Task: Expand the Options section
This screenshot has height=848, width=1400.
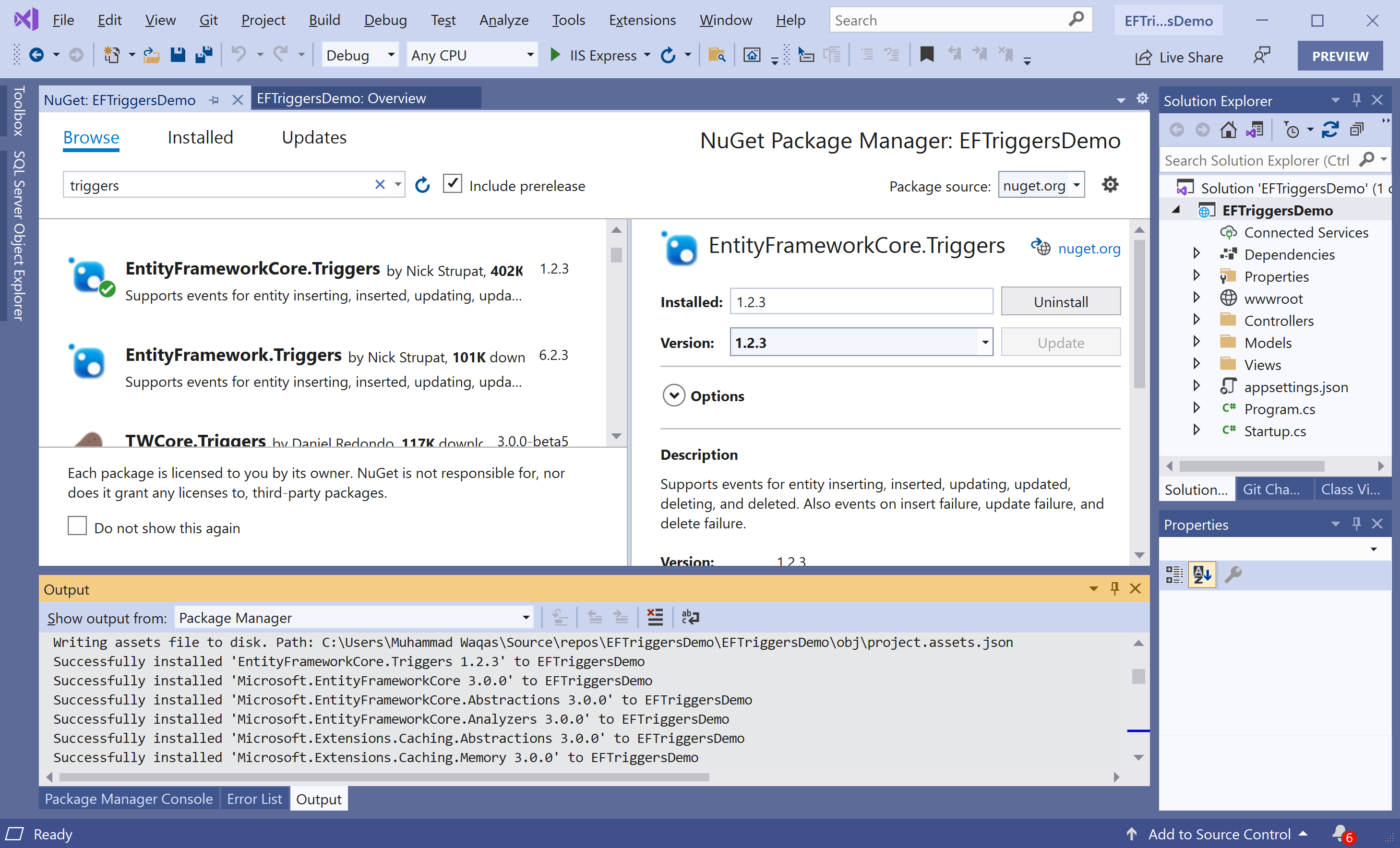Action: 674,395
